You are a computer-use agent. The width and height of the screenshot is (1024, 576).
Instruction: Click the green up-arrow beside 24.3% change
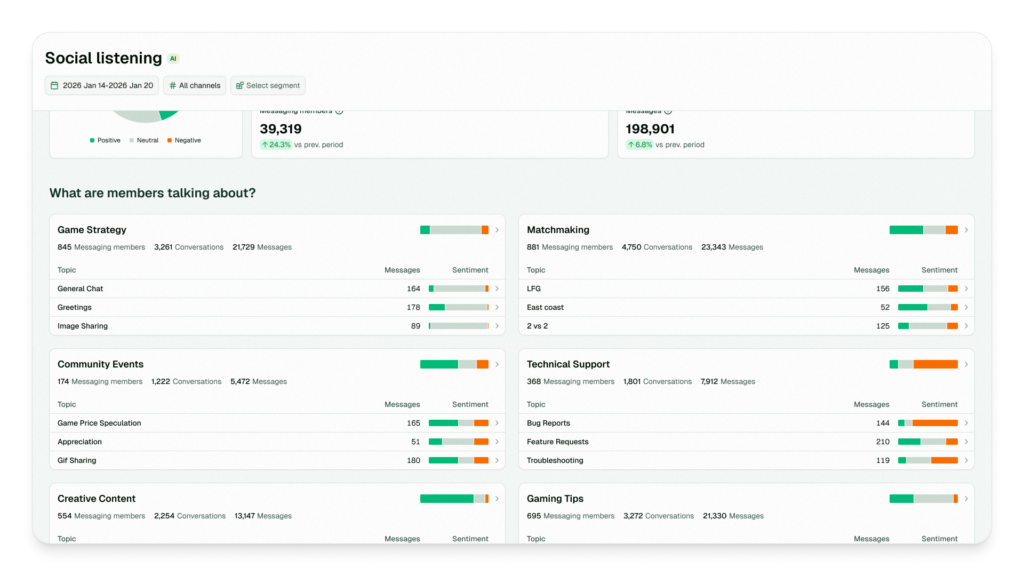pyautogui.click(x=266, y=145)
